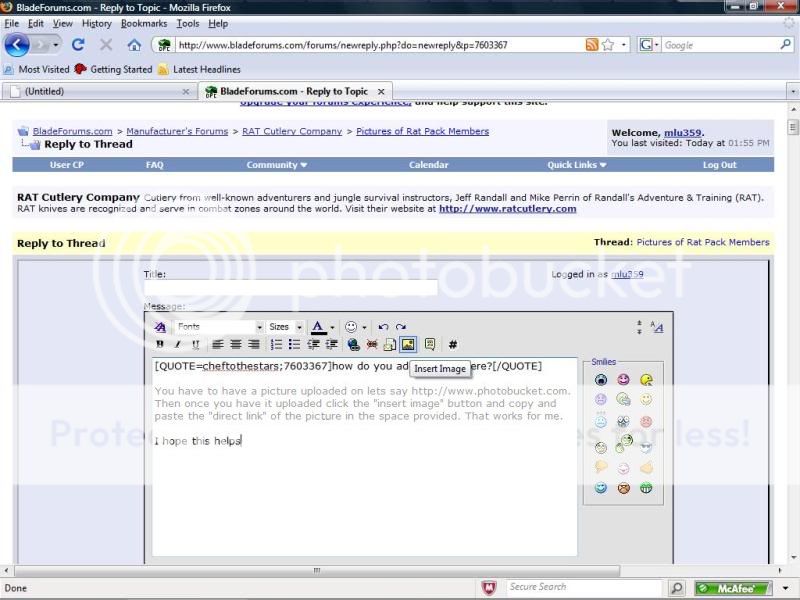Screen dimensions: 800x600
Task: Click the smiley face icon in the toolbar
Action: [x=351, y=327]
